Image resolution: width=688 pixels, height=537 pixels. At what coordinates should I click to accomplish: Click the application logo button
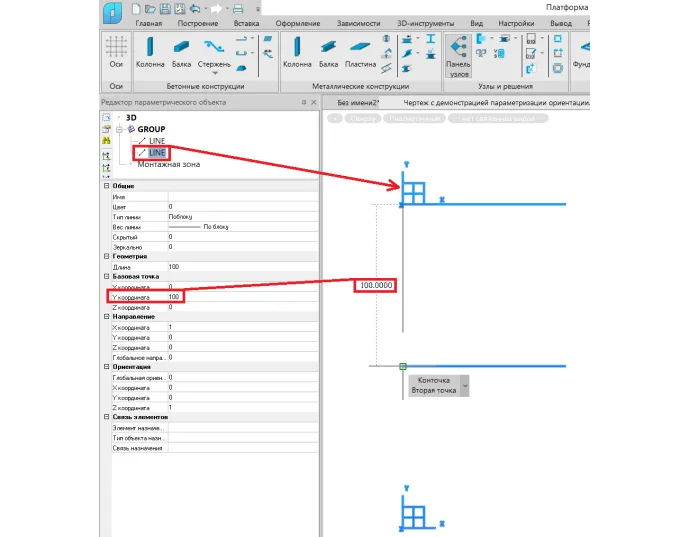tap(113, 13)
